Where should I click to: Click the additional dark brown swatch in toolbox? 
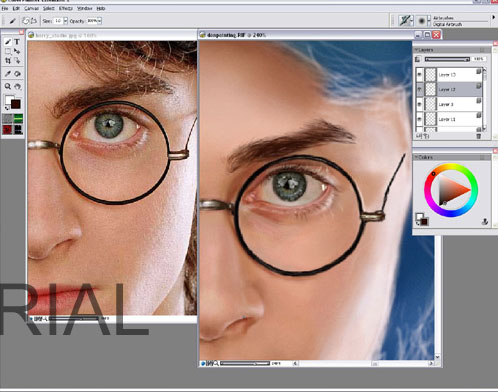[x=16, y=104]
